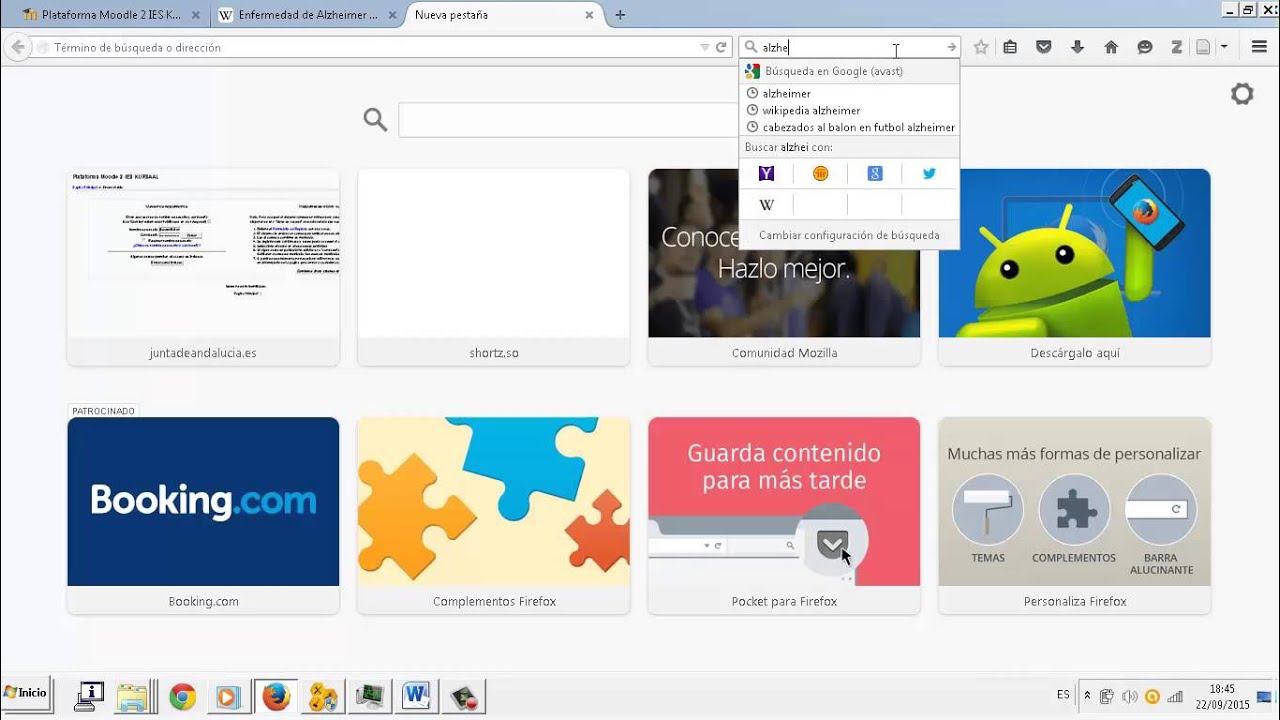Screen dimensions: 1280x720
Task: Click the go arrow in search bar
Action: (x=951, y=47)
